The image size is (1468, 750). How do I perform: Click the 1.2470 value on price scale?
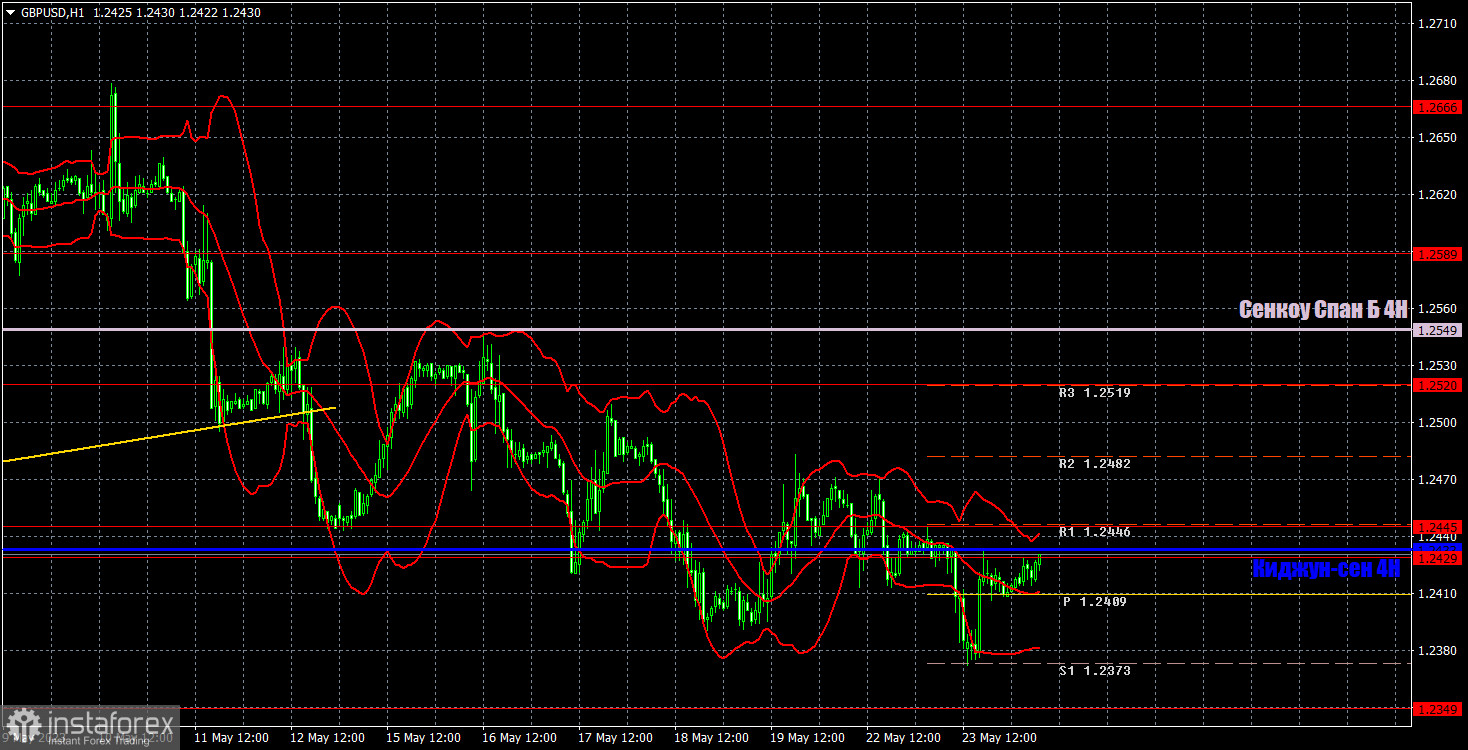(x=1439, y=480)
